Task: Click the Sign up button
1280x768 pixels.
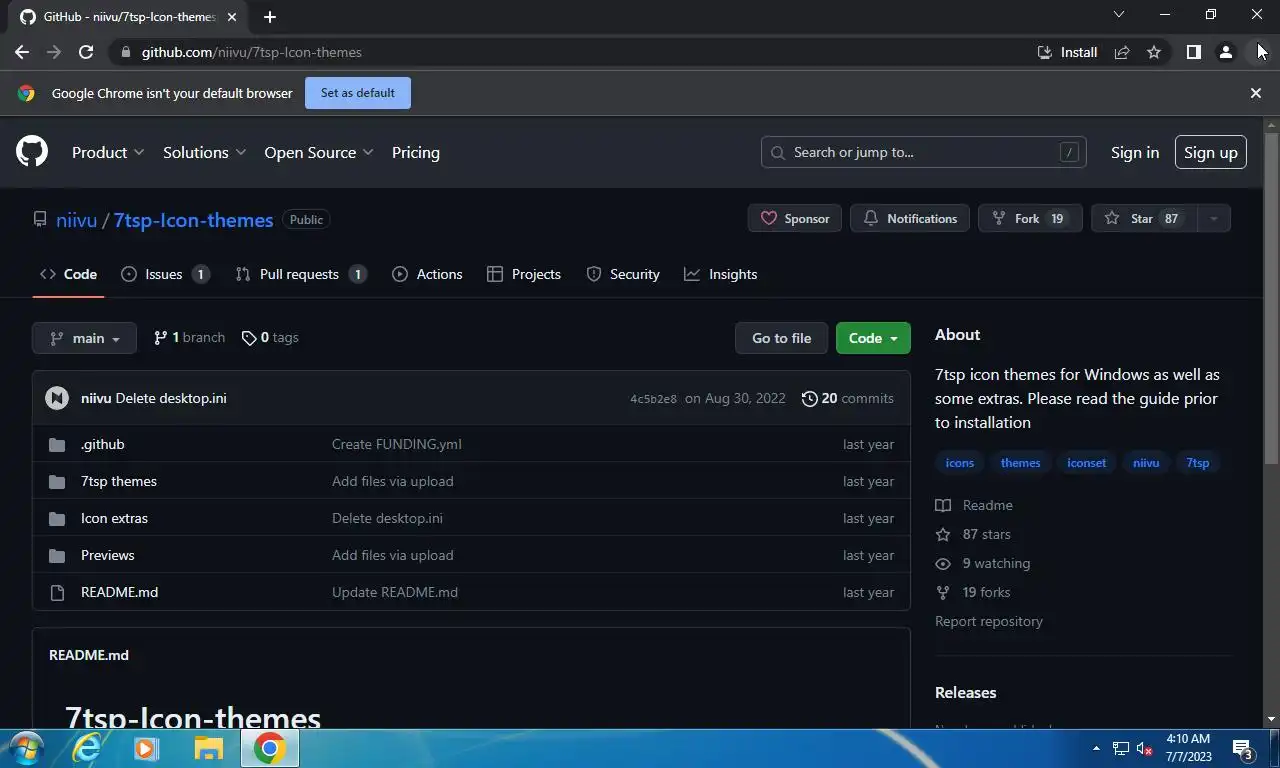Action: [x=1211, y=152]
